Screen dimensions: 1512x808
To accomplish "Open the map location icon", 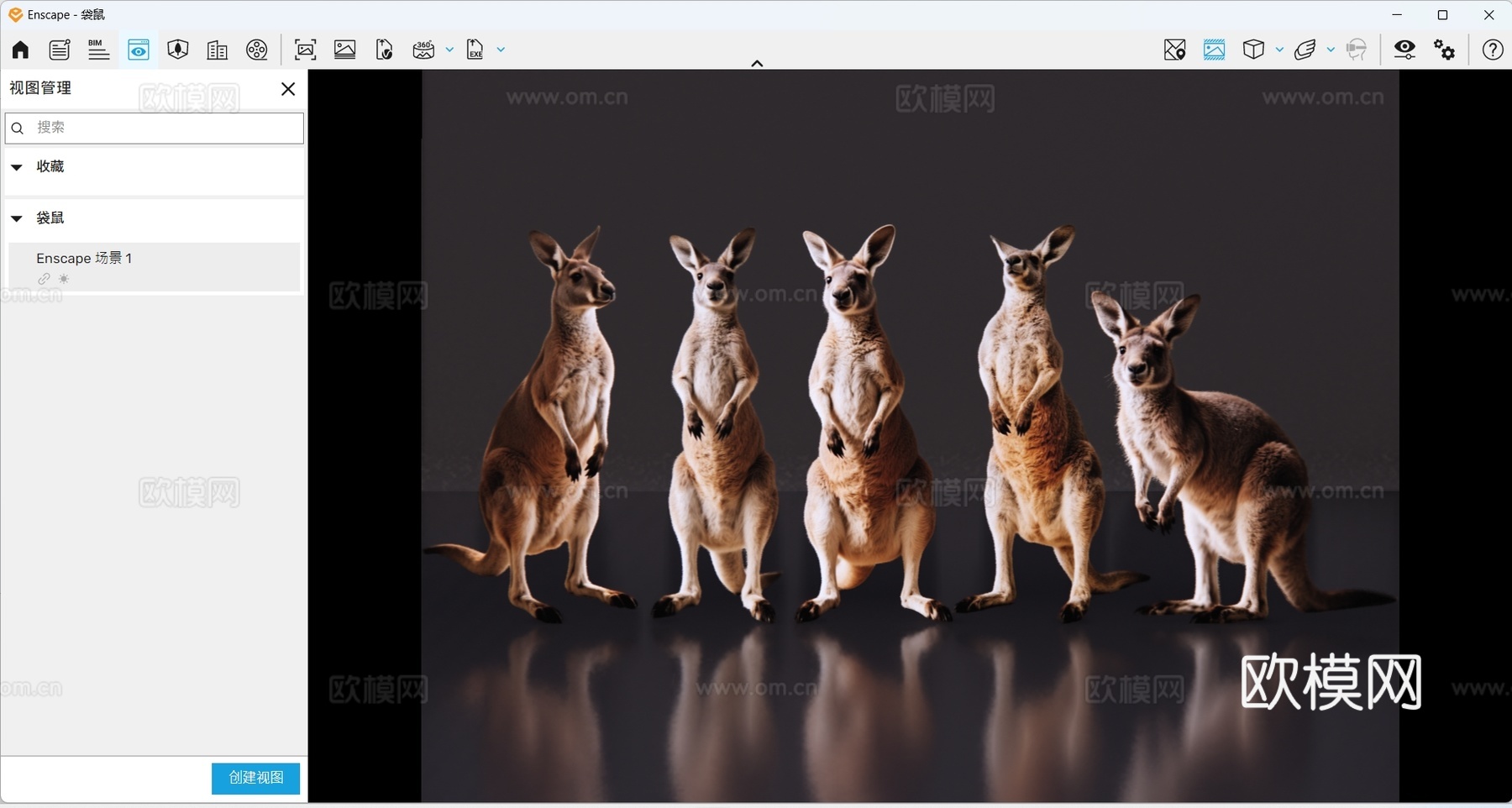I will [x=1175, y=50].
